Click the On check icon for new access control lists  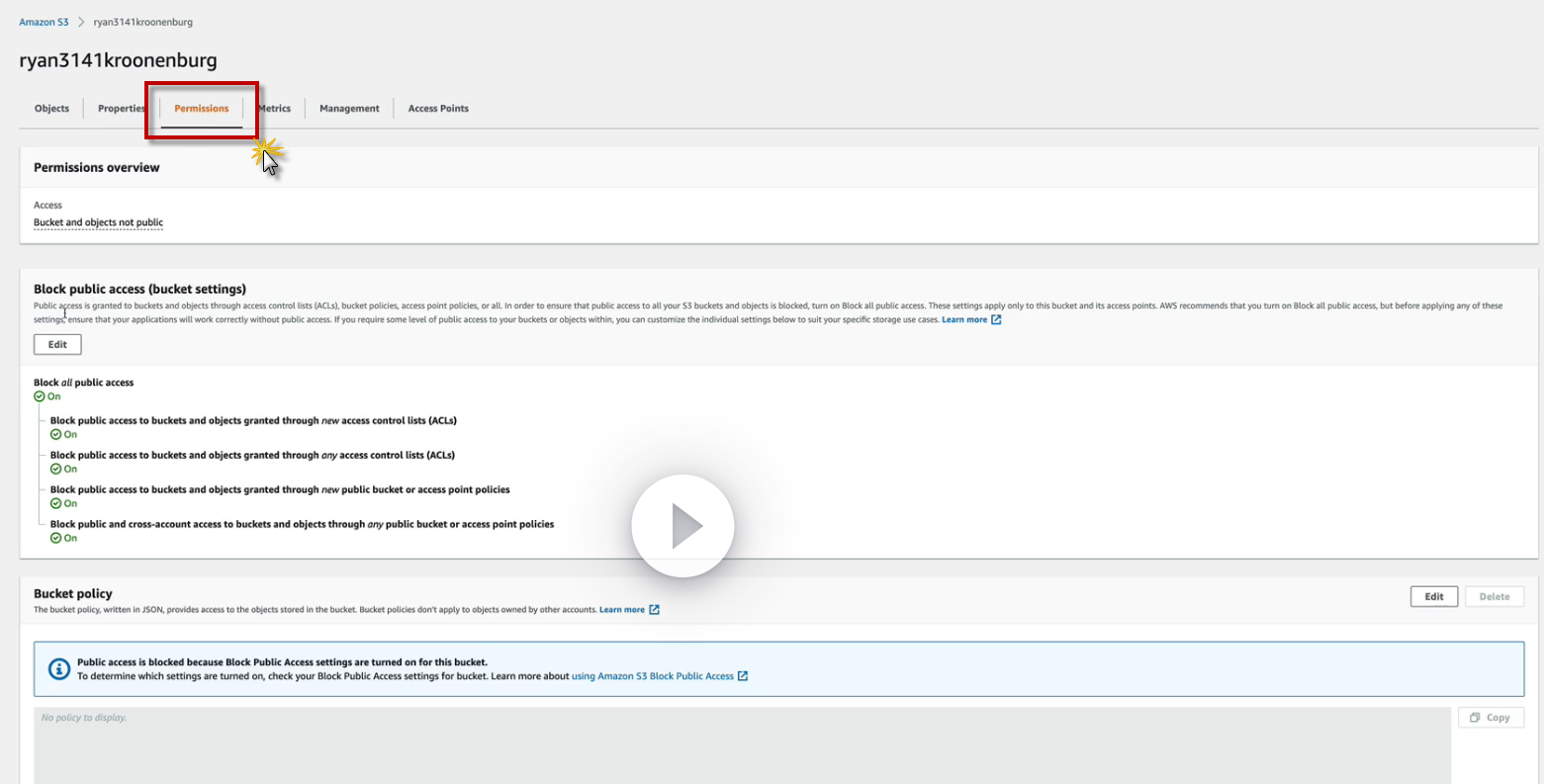[x=56, y=434]
